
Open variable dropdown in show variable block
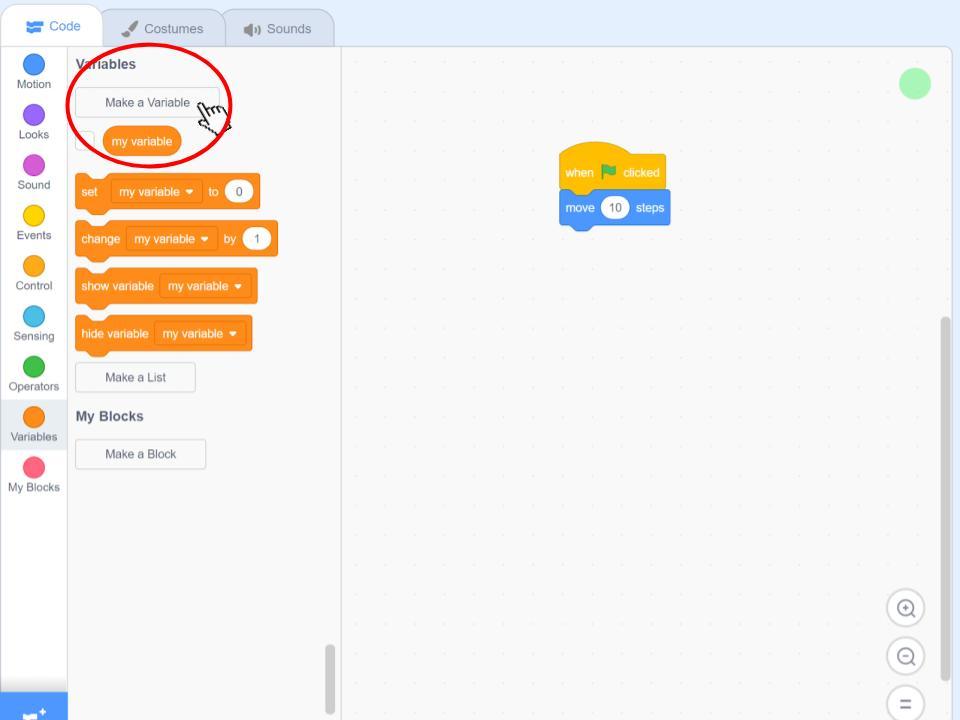pos(205,286)
